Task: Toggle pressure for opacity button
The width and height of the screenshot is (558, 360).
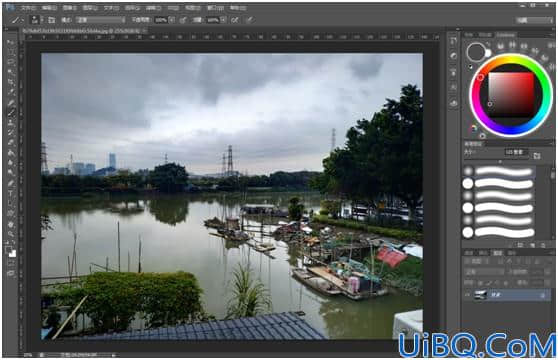Action: pos(183,20)
